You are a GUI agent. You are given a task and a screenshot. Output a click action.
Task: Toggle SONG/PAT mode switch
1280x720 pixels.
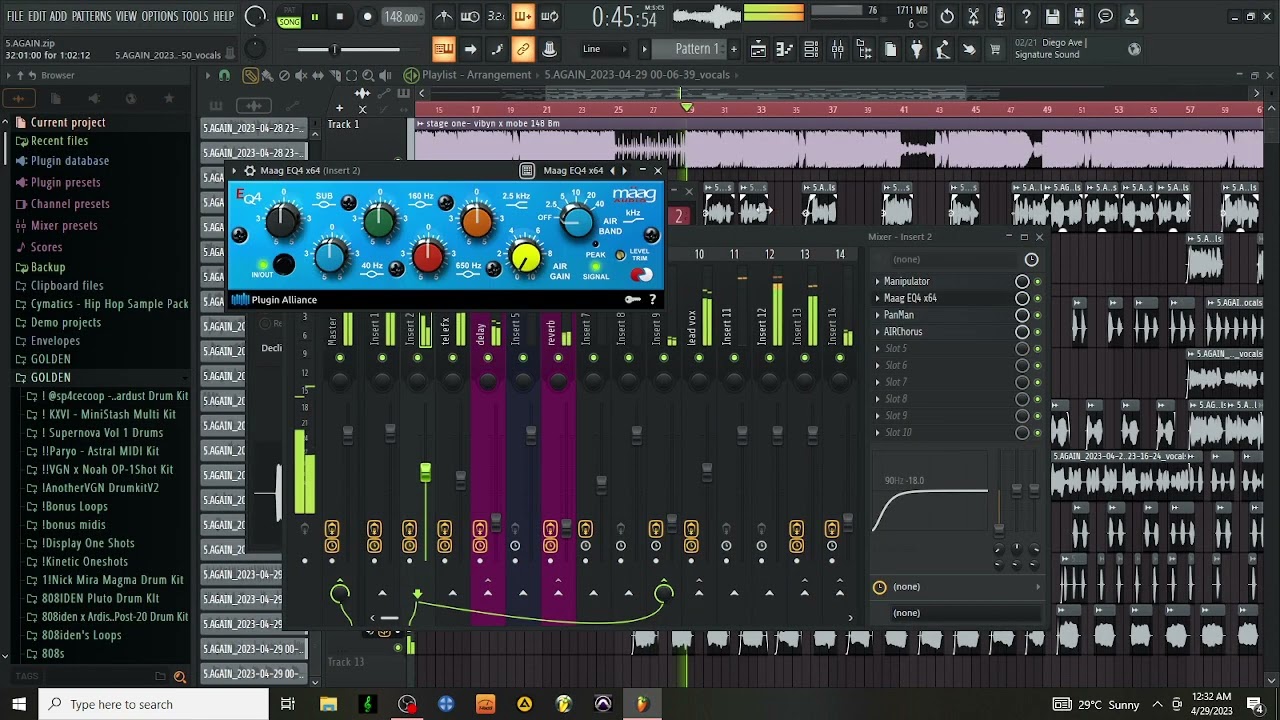[289, 17]
